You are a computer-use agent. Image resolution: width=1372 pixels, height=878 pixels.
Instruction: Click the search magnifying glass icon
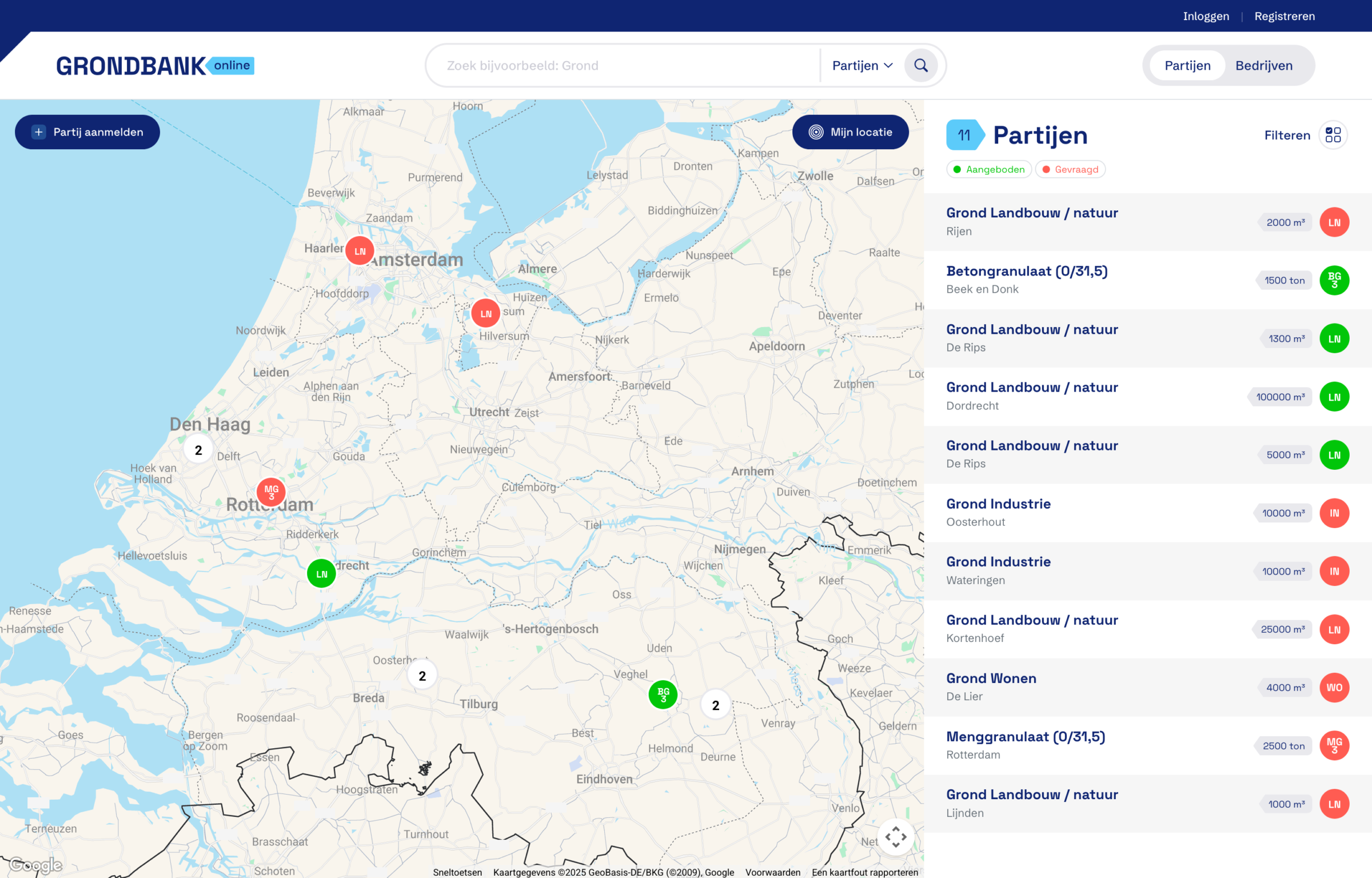(x=920, y=65)
